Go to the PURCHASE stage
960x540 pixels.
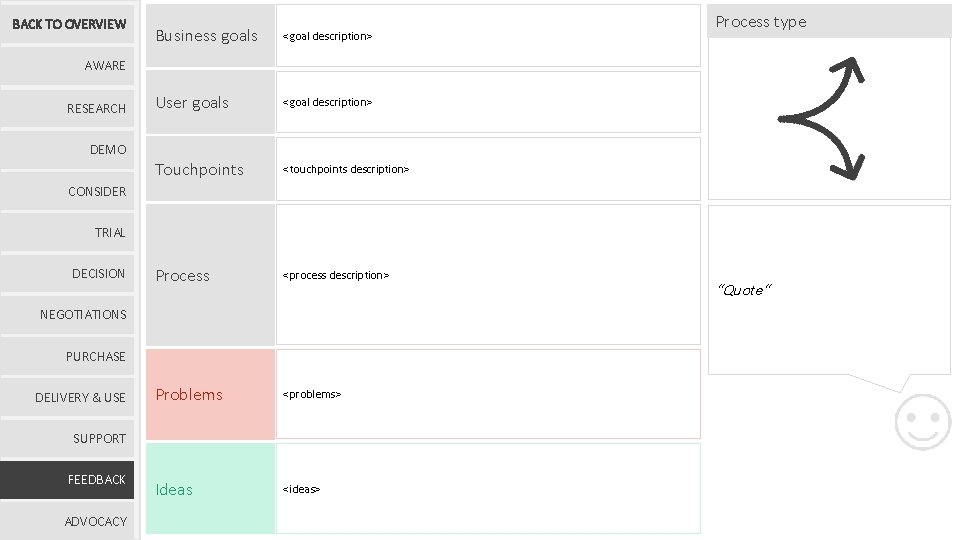point(68,356)
